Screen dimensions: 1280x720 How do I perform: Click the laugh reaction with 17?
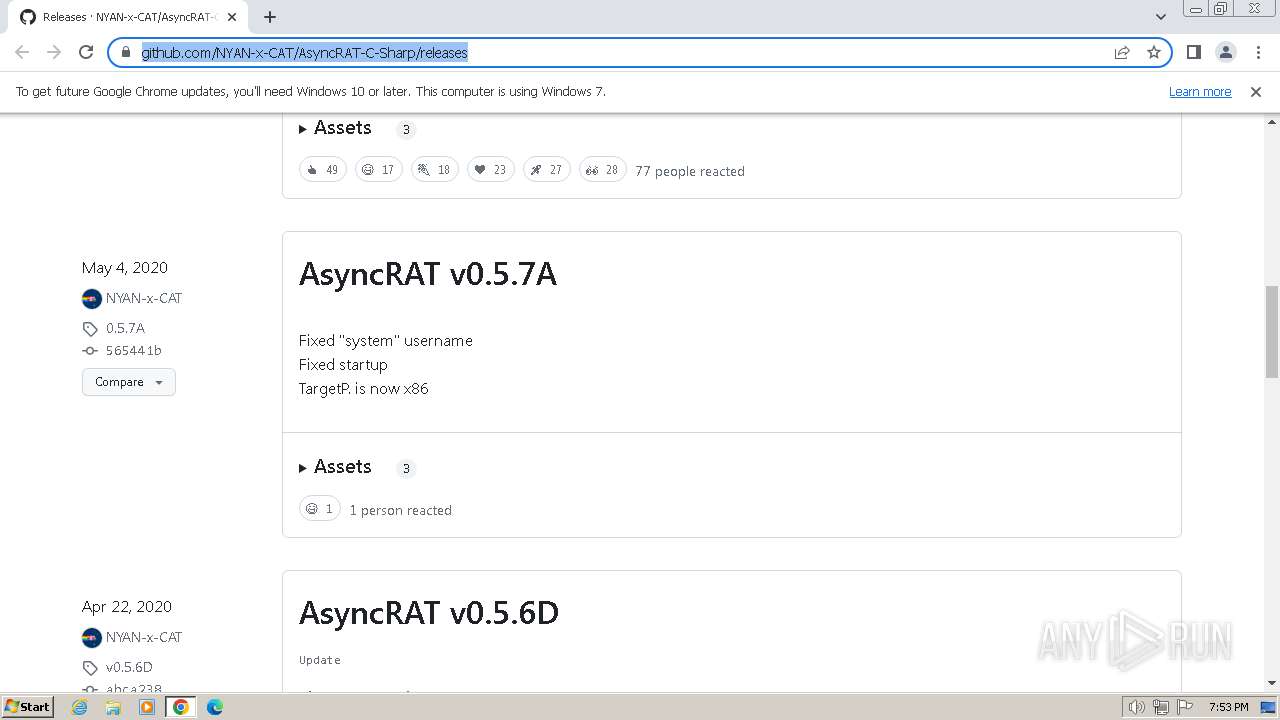point(379,170)
